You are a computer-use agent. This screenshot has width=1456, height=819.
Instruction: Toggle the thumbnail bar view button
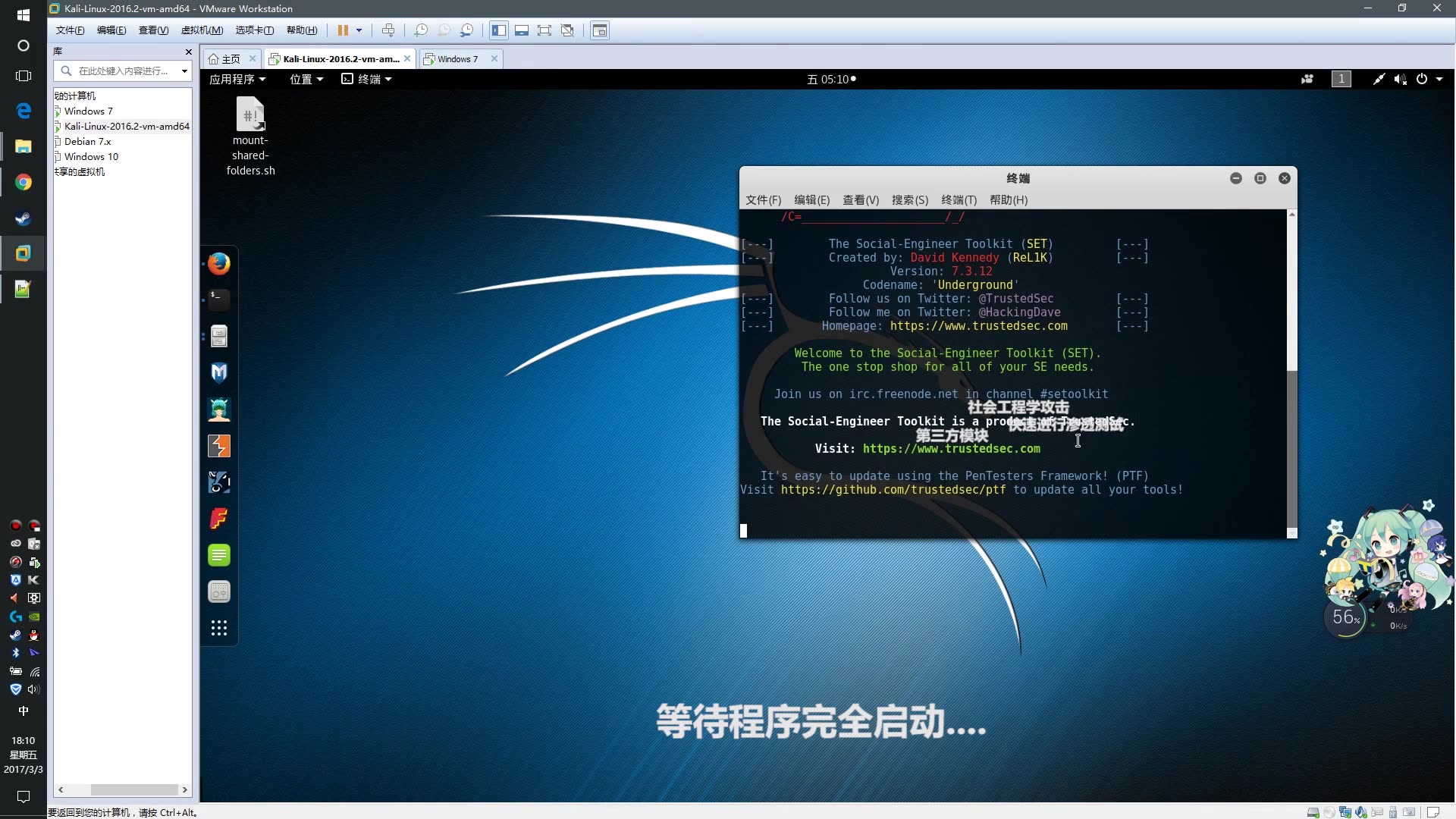[x=522, y=30]
